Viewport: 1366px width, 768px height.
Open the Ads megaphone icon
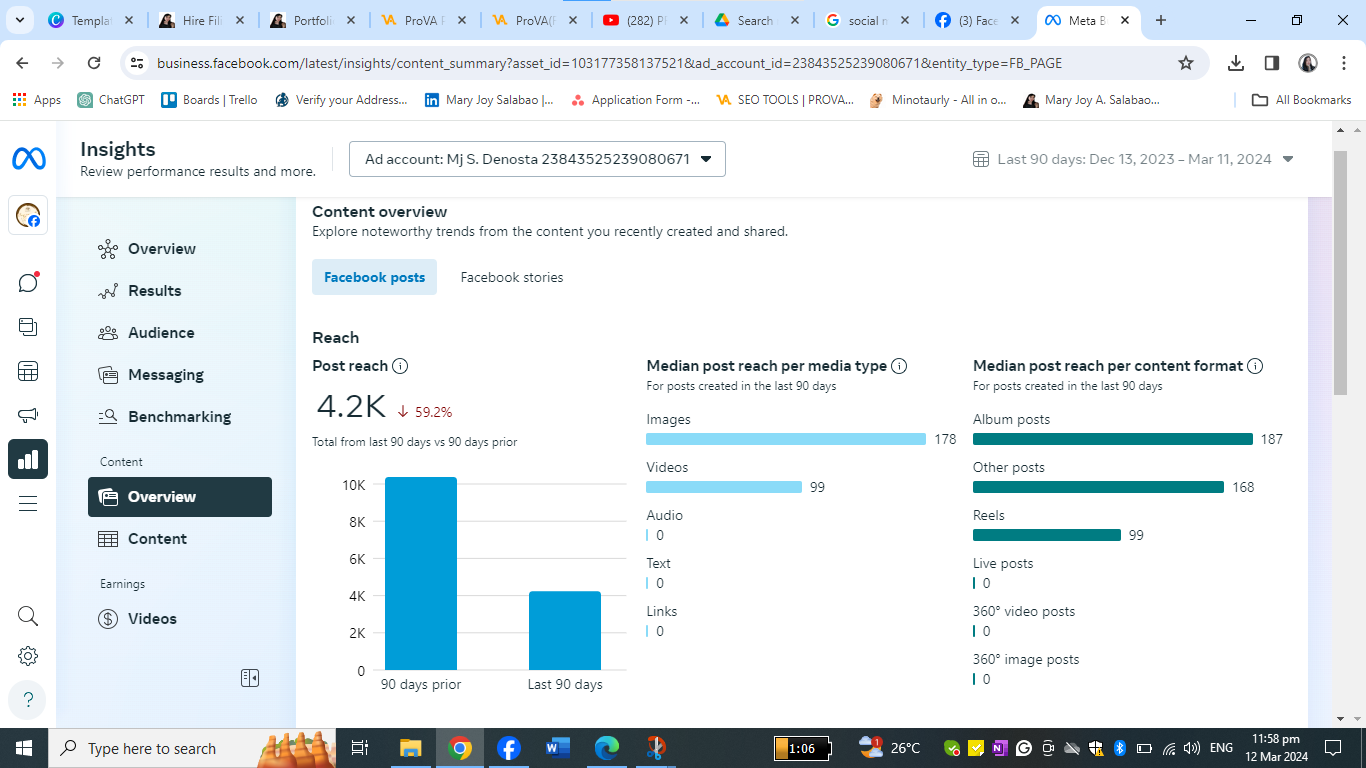(x=28, y=415)
